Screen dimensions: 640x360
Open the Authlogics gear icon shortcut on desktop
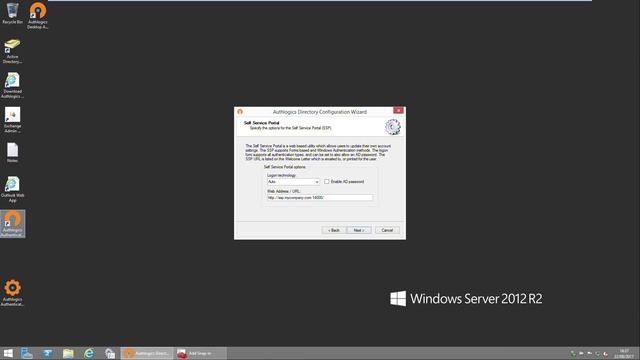point(12,292)
